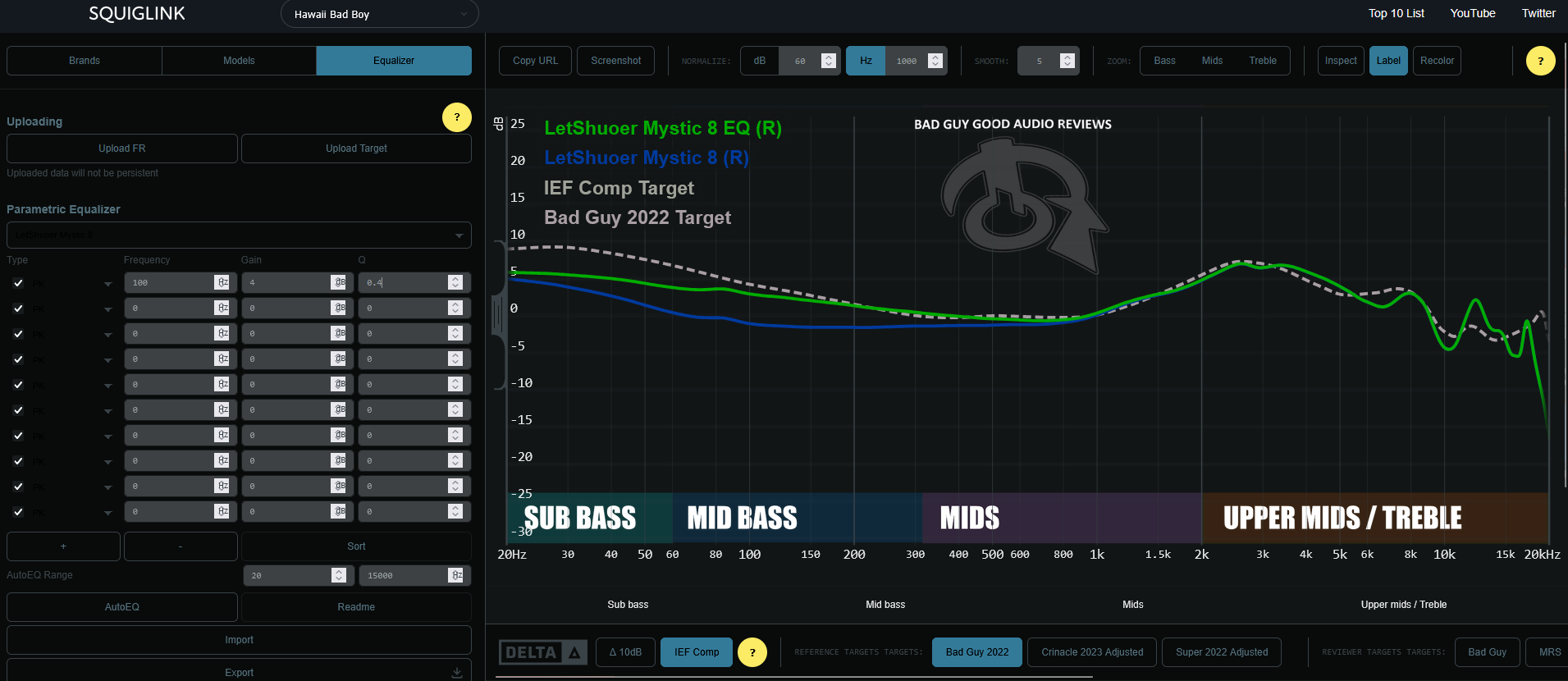The image size is (1568, 681).
Task: Open the Hawaii Bad Boy site dropdown
Action: 379,14
